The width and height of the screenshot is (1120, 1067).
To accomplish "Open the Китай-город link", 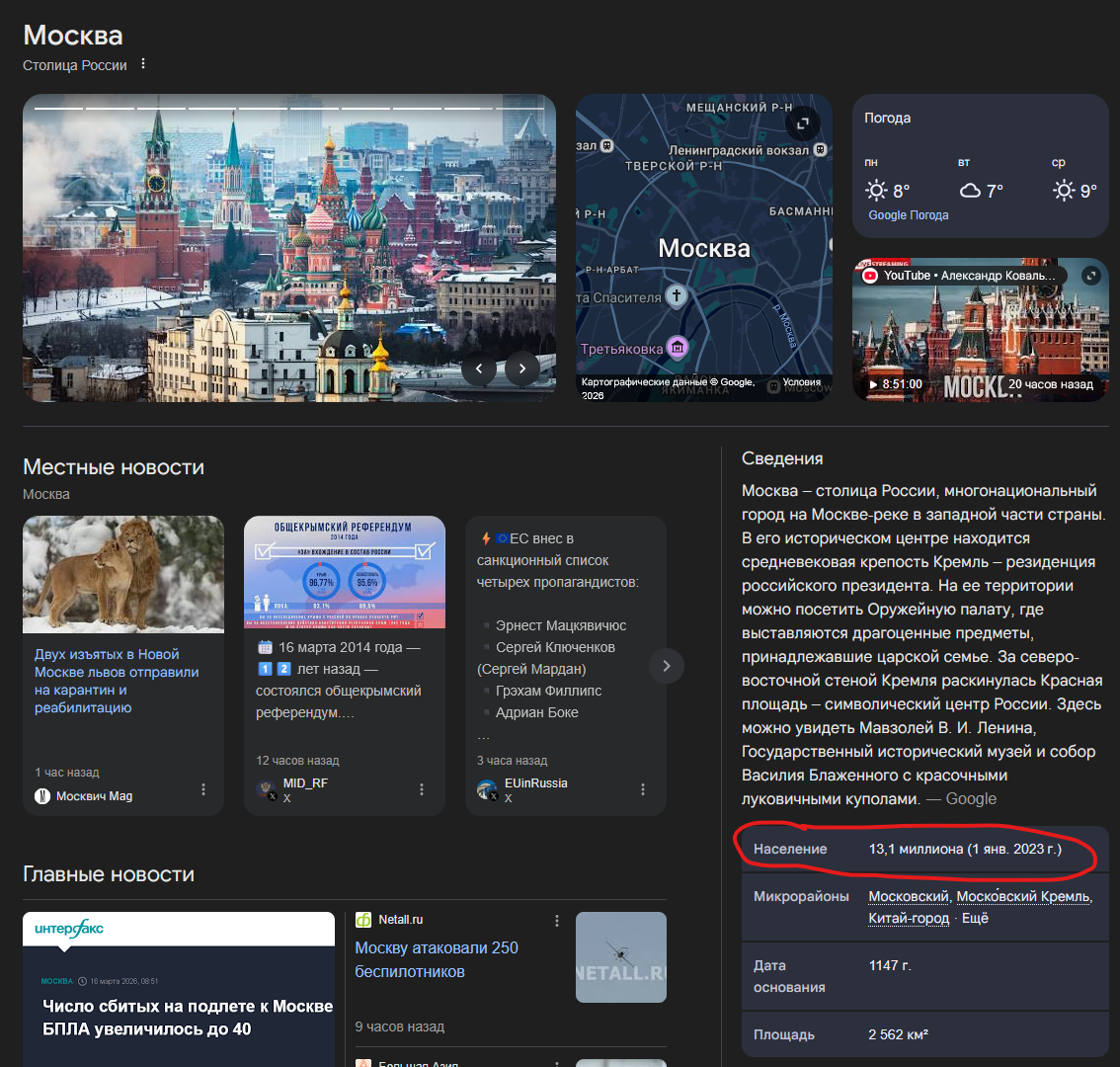I will (909, 919).
